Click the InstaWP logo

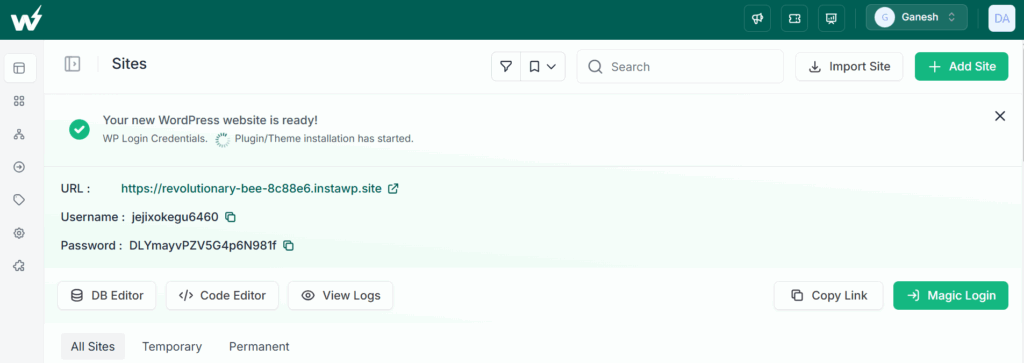tap(26, 18)
